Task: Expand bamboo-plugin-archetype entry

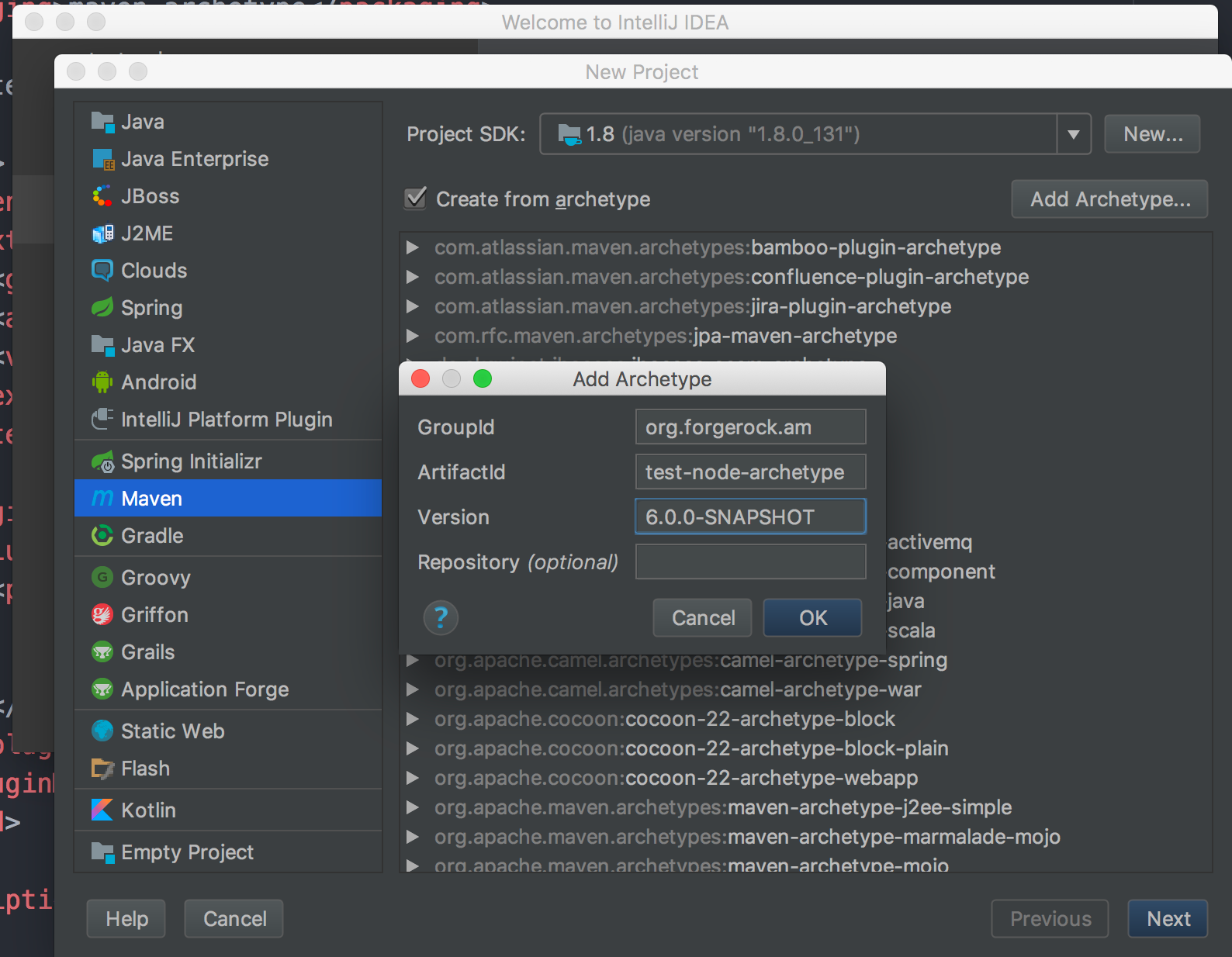Action: (x=413, y=247)
